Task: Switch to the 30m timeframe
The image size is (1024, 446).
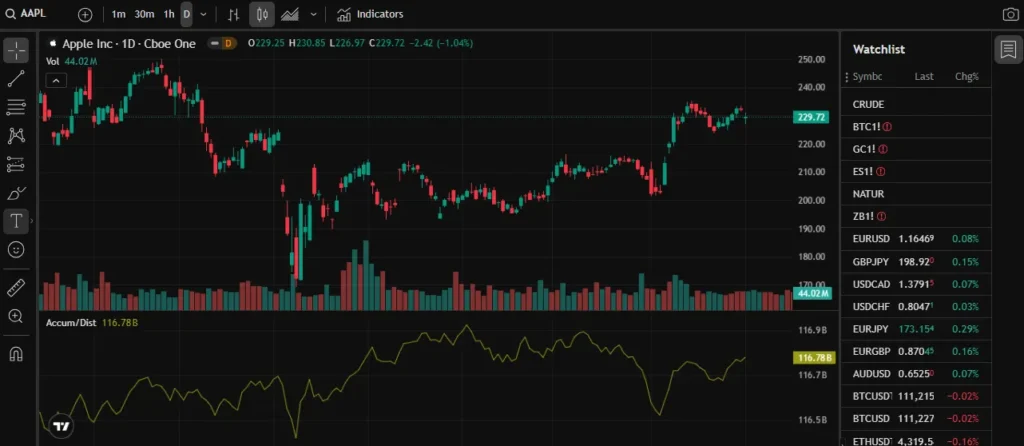Action: pos(144,15)
